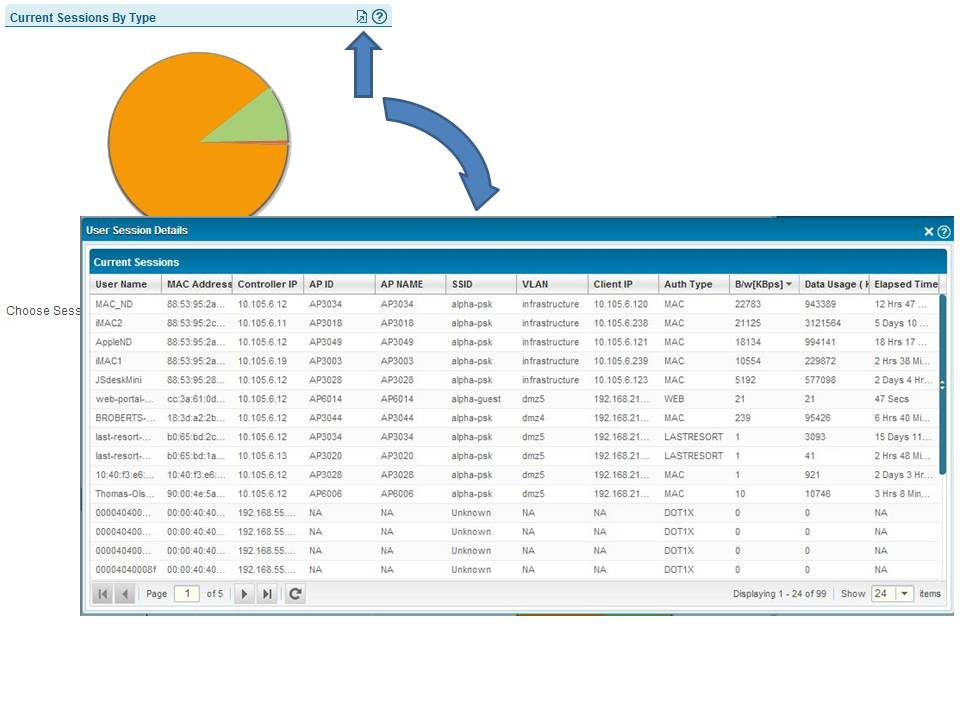Go to first page of sessions
960x720 pixels.
103,594
